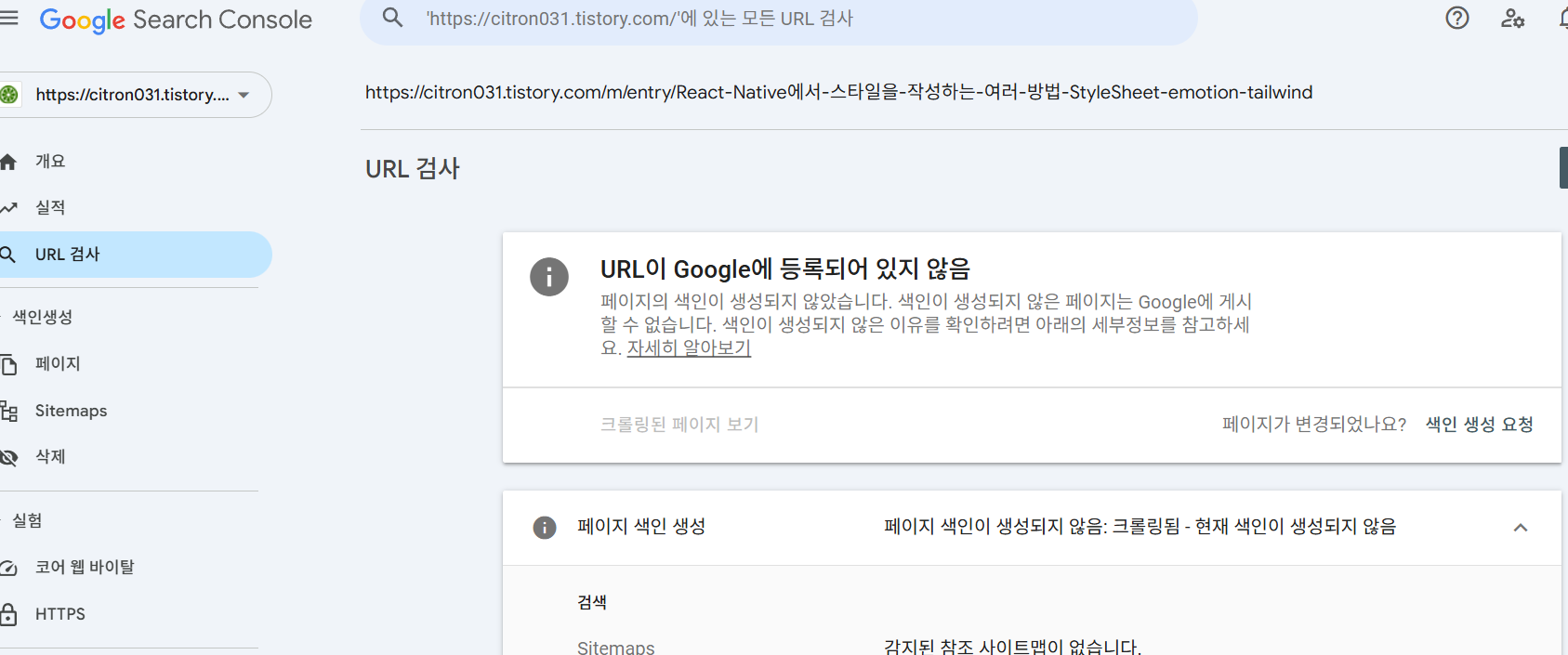Viewport: 1568px width, 655px height.
Task: Click the Sitemaps row label in details
Action: tap(615, 647)
